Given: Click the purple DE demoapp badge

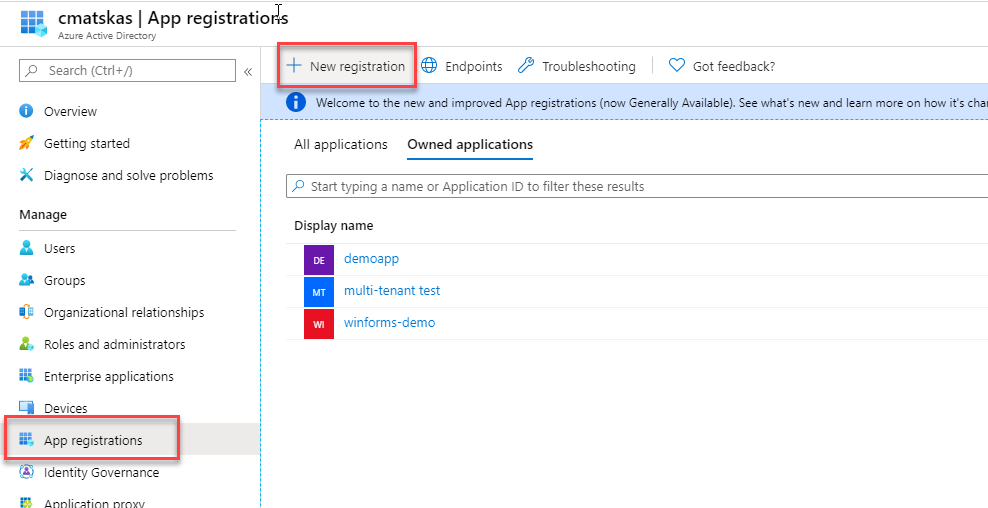Looking at the screenshot, I should coord(319,260).
